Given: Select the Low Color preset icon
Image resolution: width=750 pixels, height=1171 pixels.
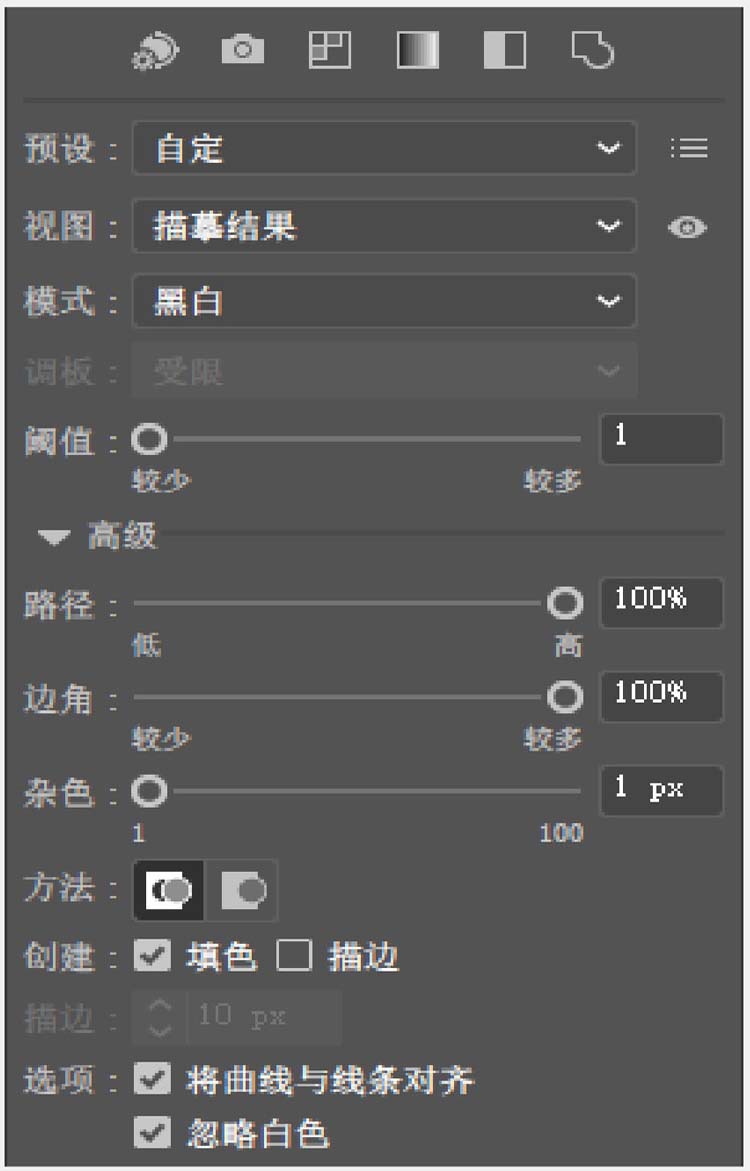Looking at the screenshot, I should (330, 50).
